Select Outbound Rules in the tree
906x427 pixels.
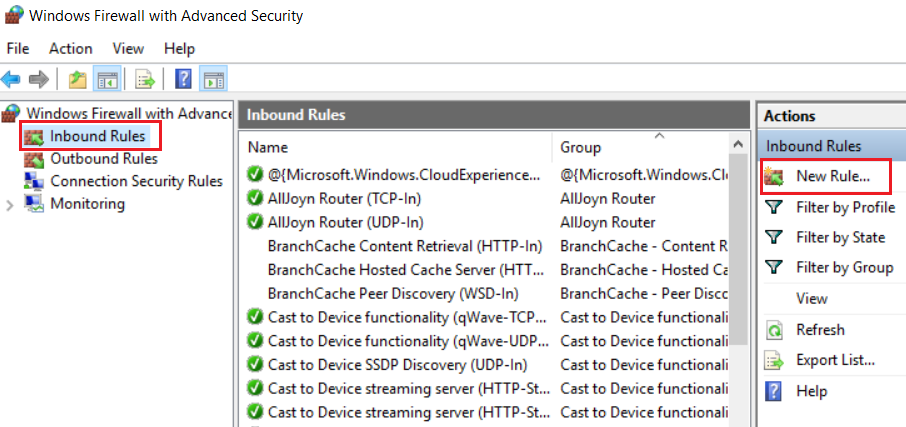tap(104, 158)
